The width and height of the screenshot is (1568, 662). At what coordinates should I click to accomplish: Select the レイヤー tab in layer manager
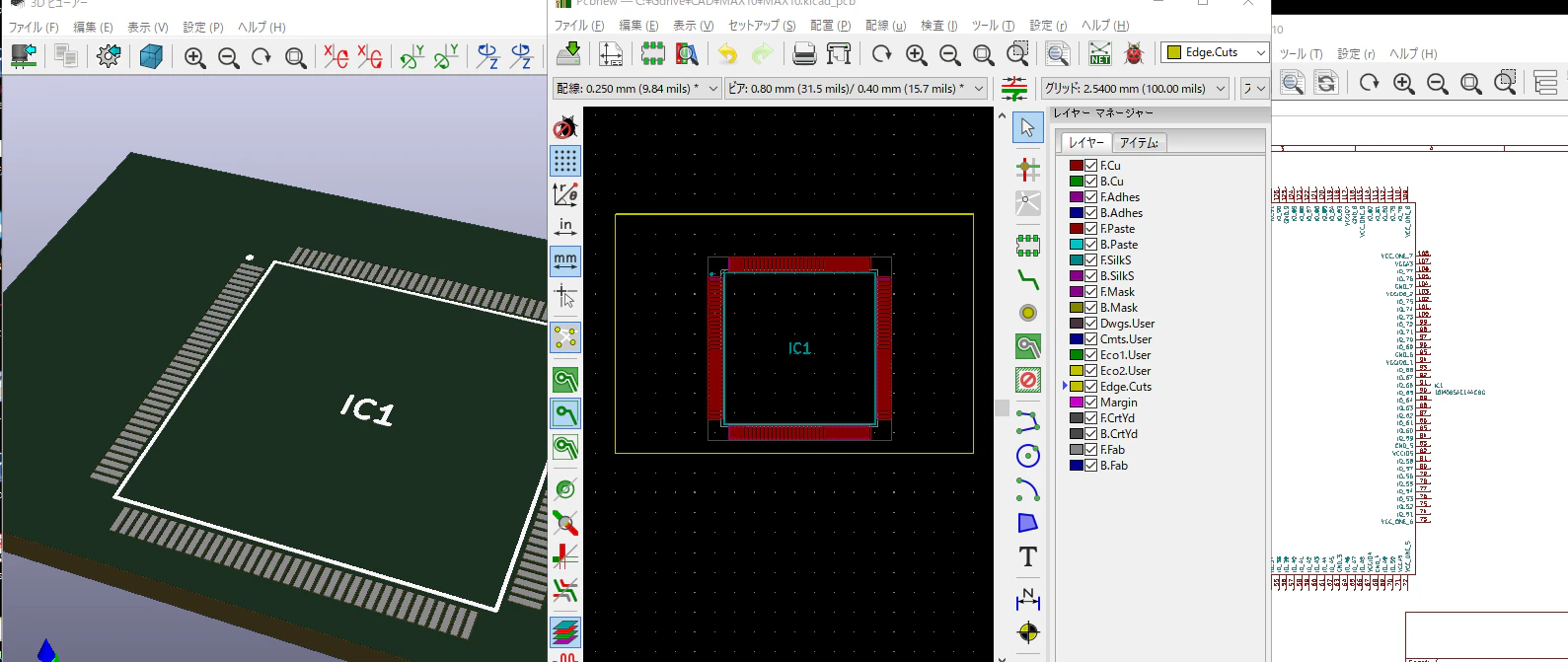(x=1086, y=143)
